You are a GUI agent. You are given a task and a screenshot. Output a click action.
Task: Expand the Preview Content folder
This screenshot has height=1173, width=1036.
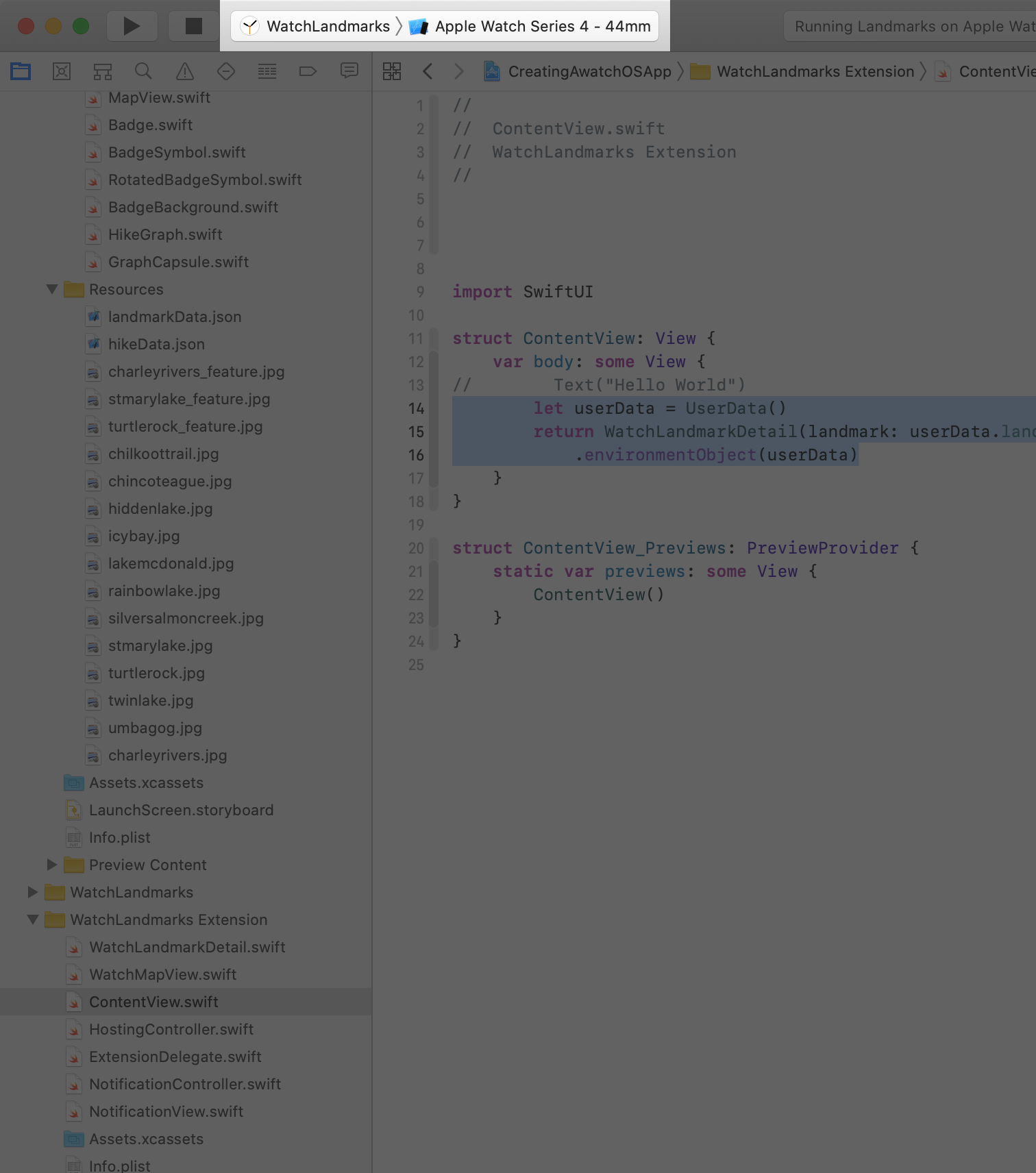click(x=52, y=865)
